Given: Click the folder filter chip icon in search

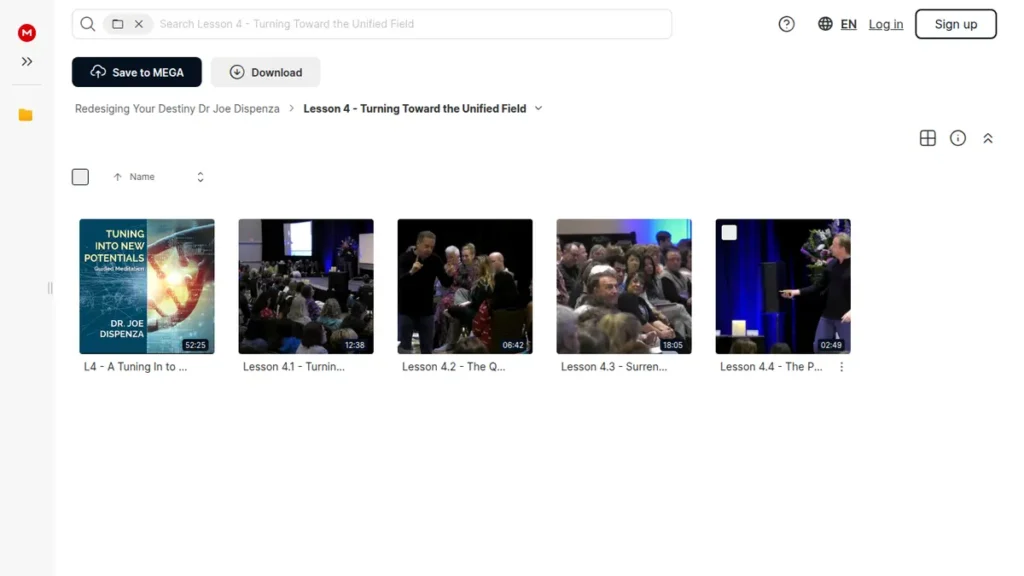Looking at the screenshot, I should (x=118, y=24).
